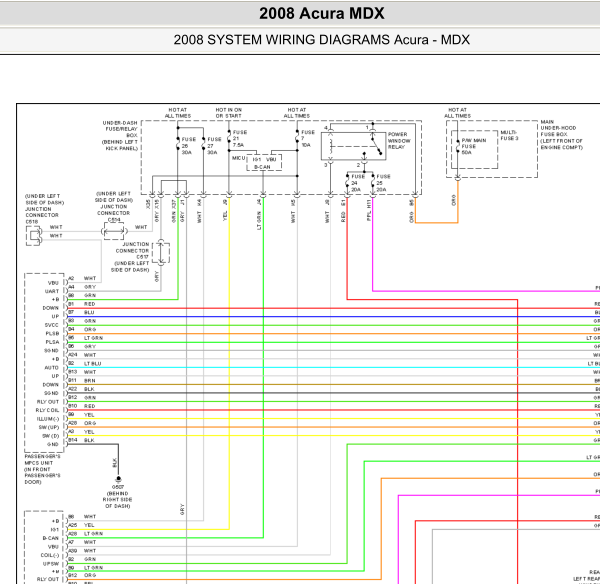Click the vertical YEL J9 wire label

click(x=225, y=210)
